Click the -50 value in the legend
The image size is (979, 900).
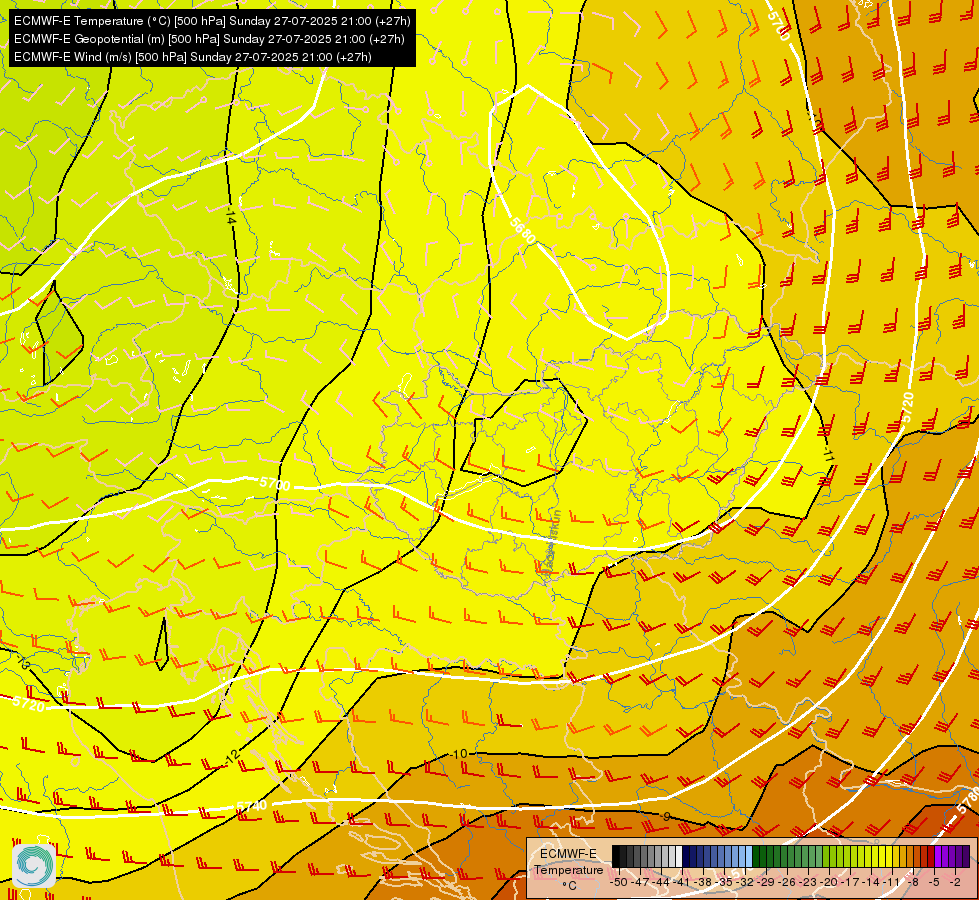619,882
